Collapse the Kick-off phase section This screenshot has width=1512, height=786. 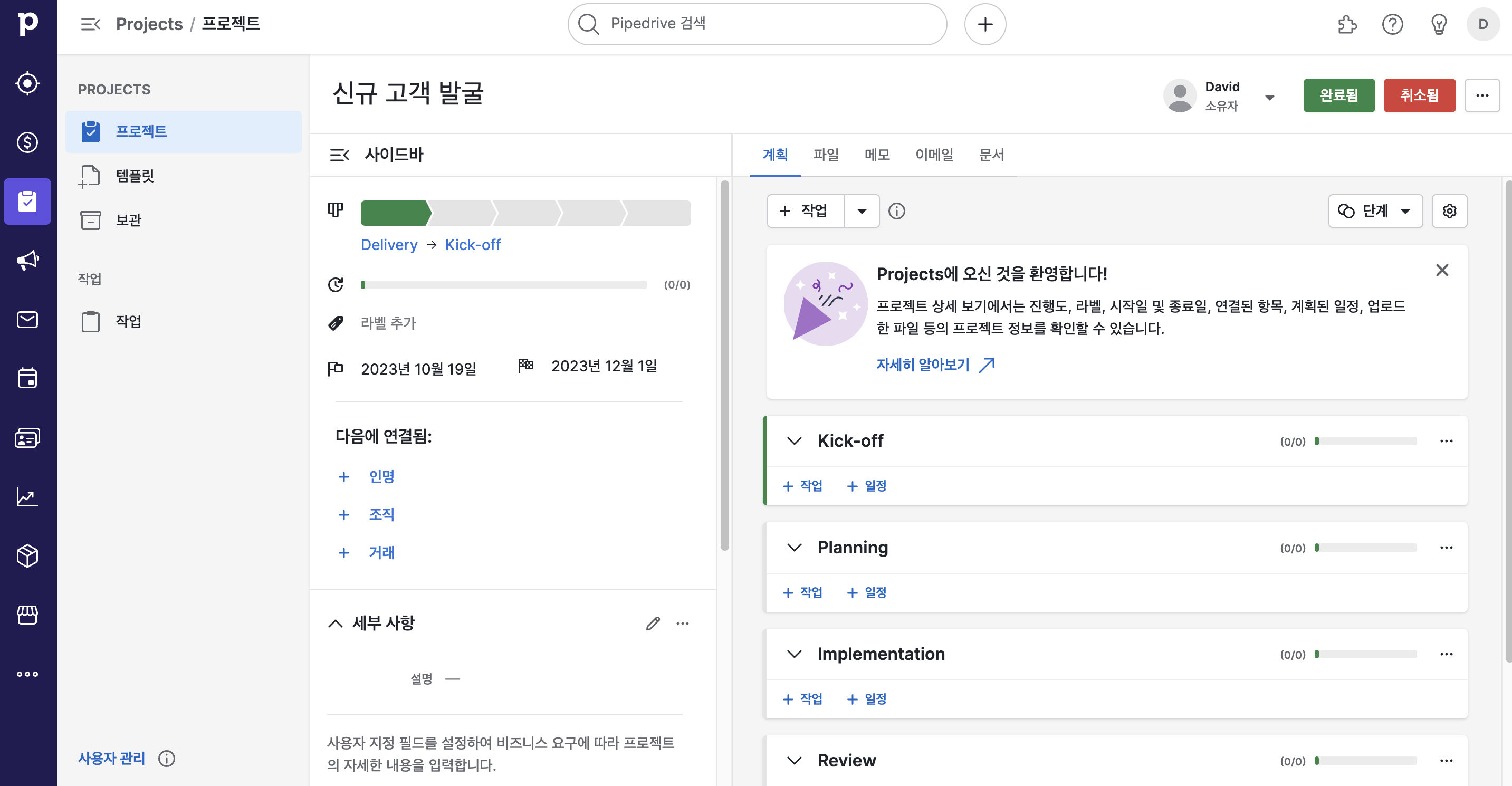(793, 441)
